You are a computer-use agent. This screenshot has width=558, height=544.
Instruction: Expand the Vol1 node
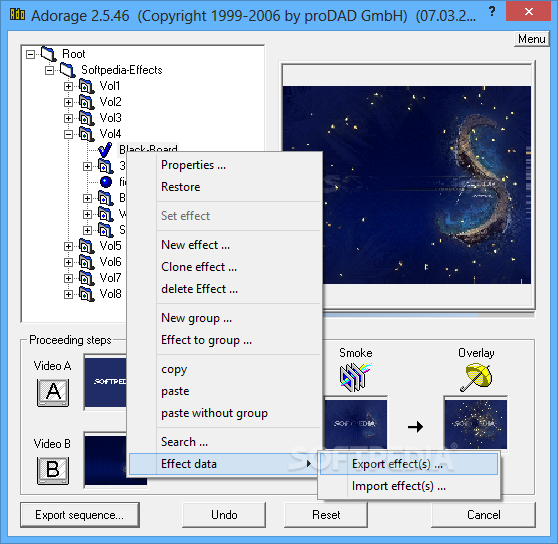pyautogui.click(x=68, y=86)
